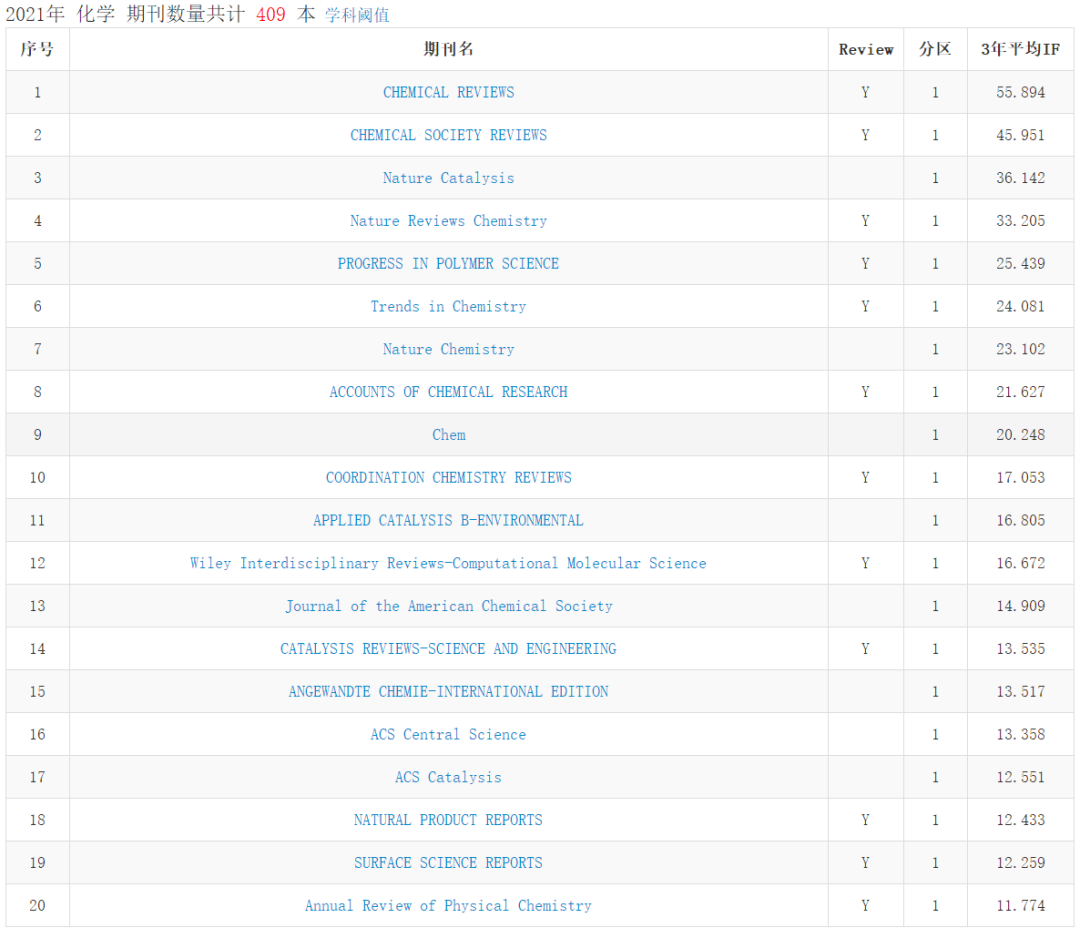Select the IF value 24.081
This screenshot has height=928, width=1080.
pos(1021,306)
